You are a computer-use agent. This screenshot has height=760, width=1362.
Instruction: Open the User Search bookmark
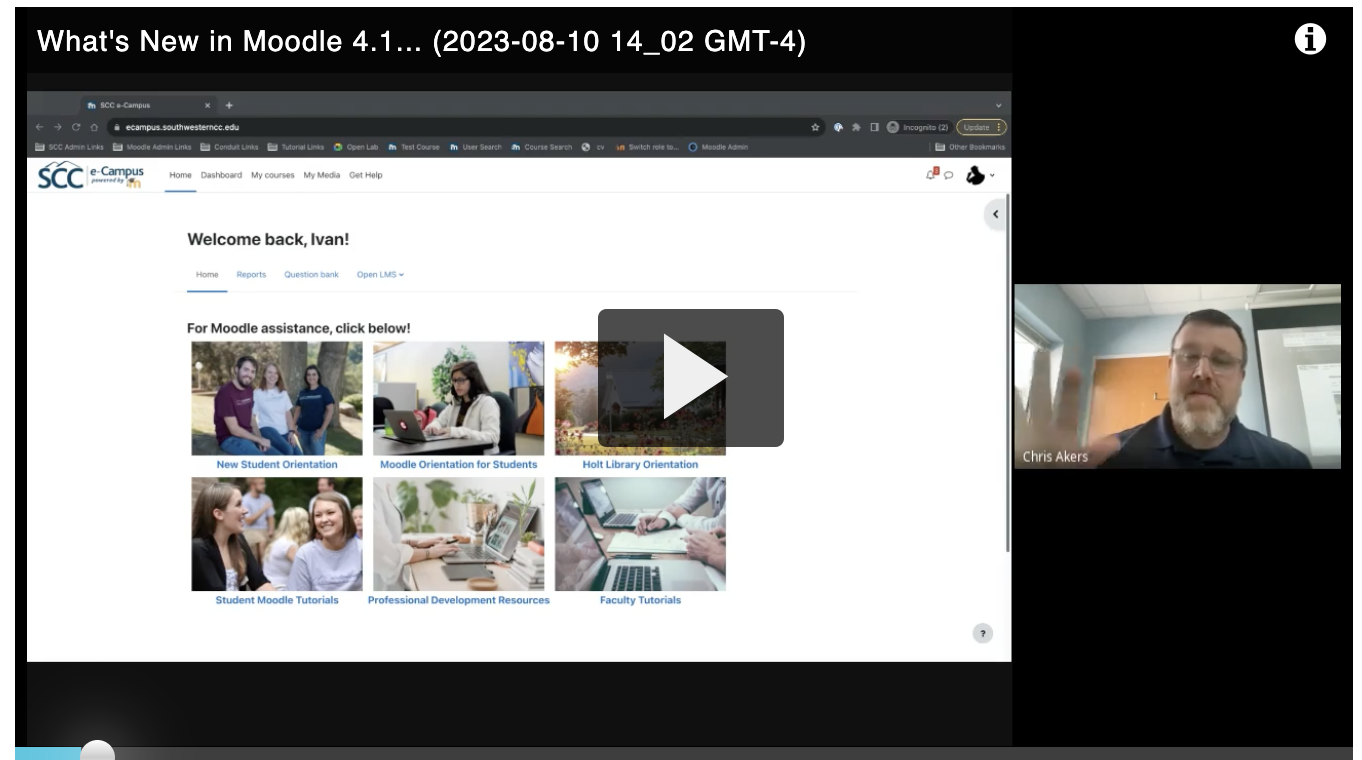point(476,147)
